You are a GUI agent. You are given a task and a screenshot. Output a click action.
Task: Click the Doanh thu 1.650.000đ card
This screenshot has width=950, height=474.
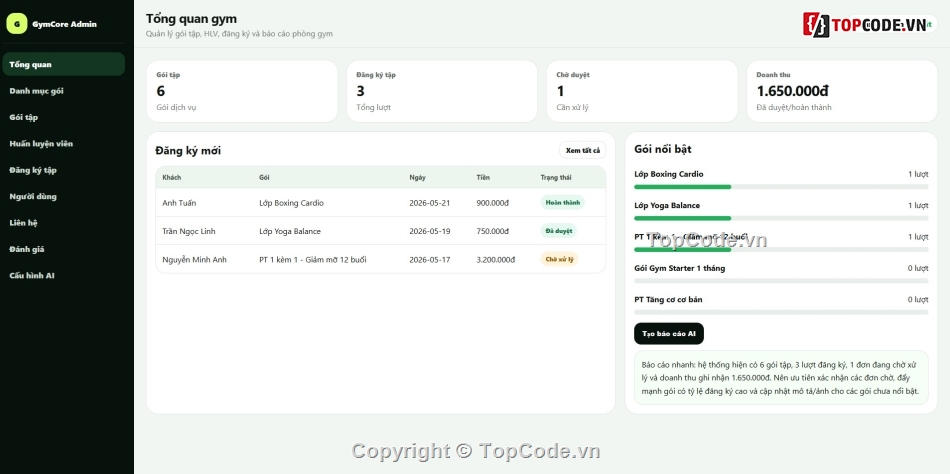tap(842, 91)
